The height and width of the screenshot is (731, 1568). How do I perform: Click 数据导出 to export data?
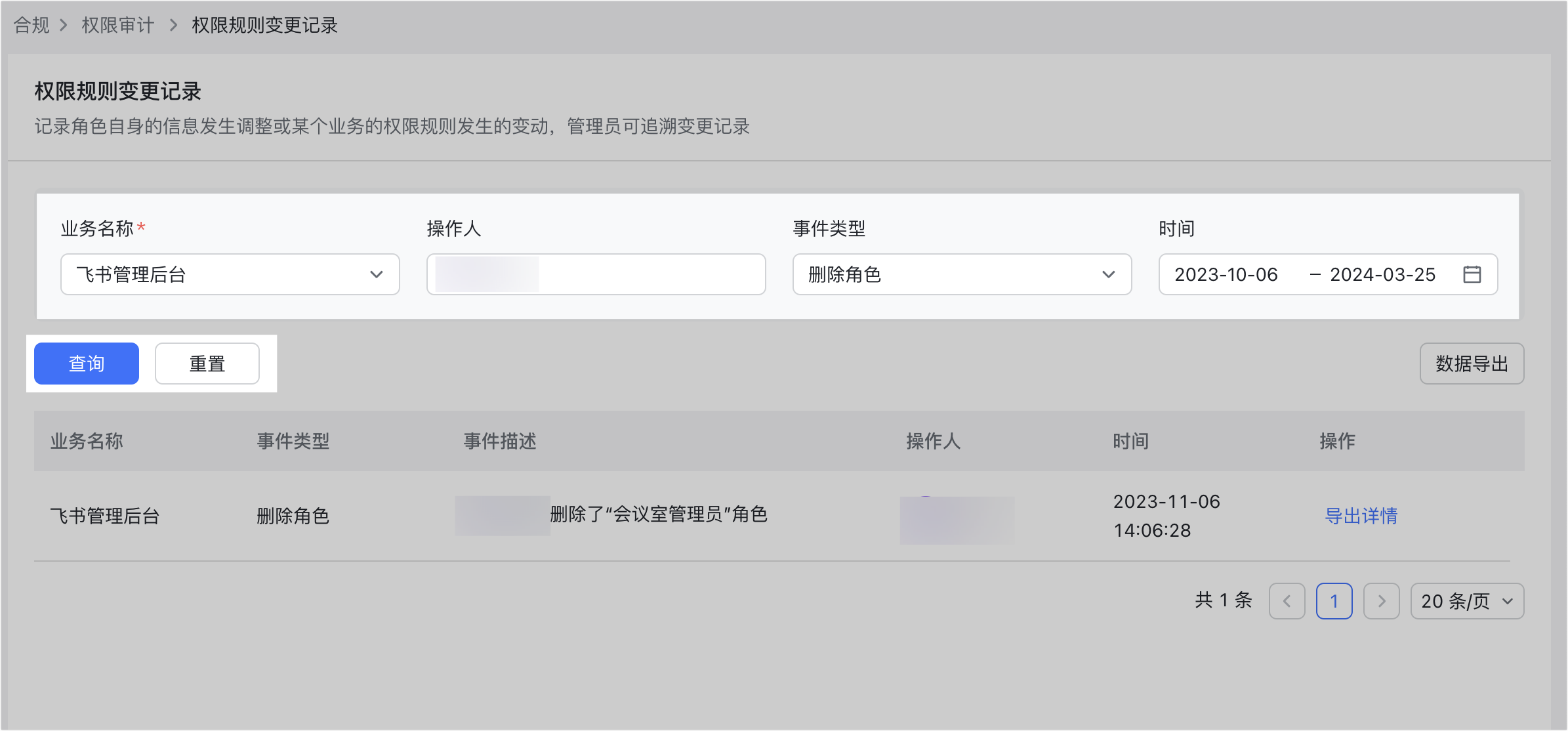click(1472, 363)
